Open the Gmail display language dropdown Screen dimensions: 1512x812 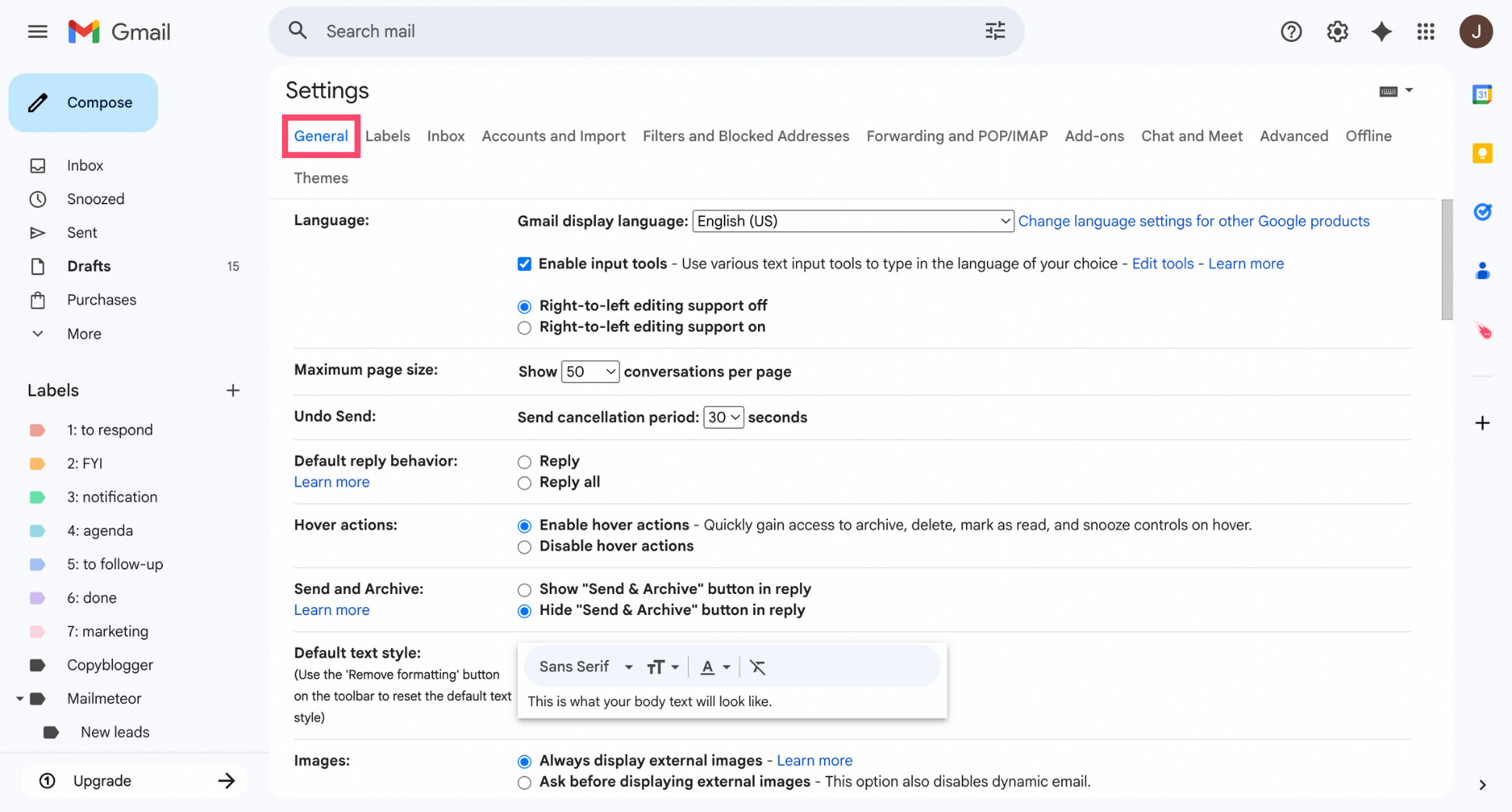click(x=852, y=220)
